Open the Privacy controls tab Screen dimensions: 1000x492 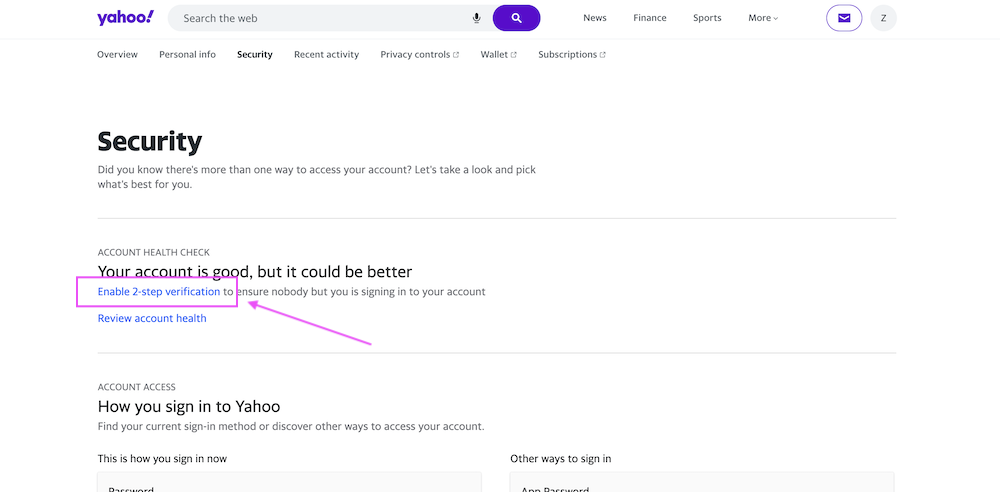tap(415, 55)
